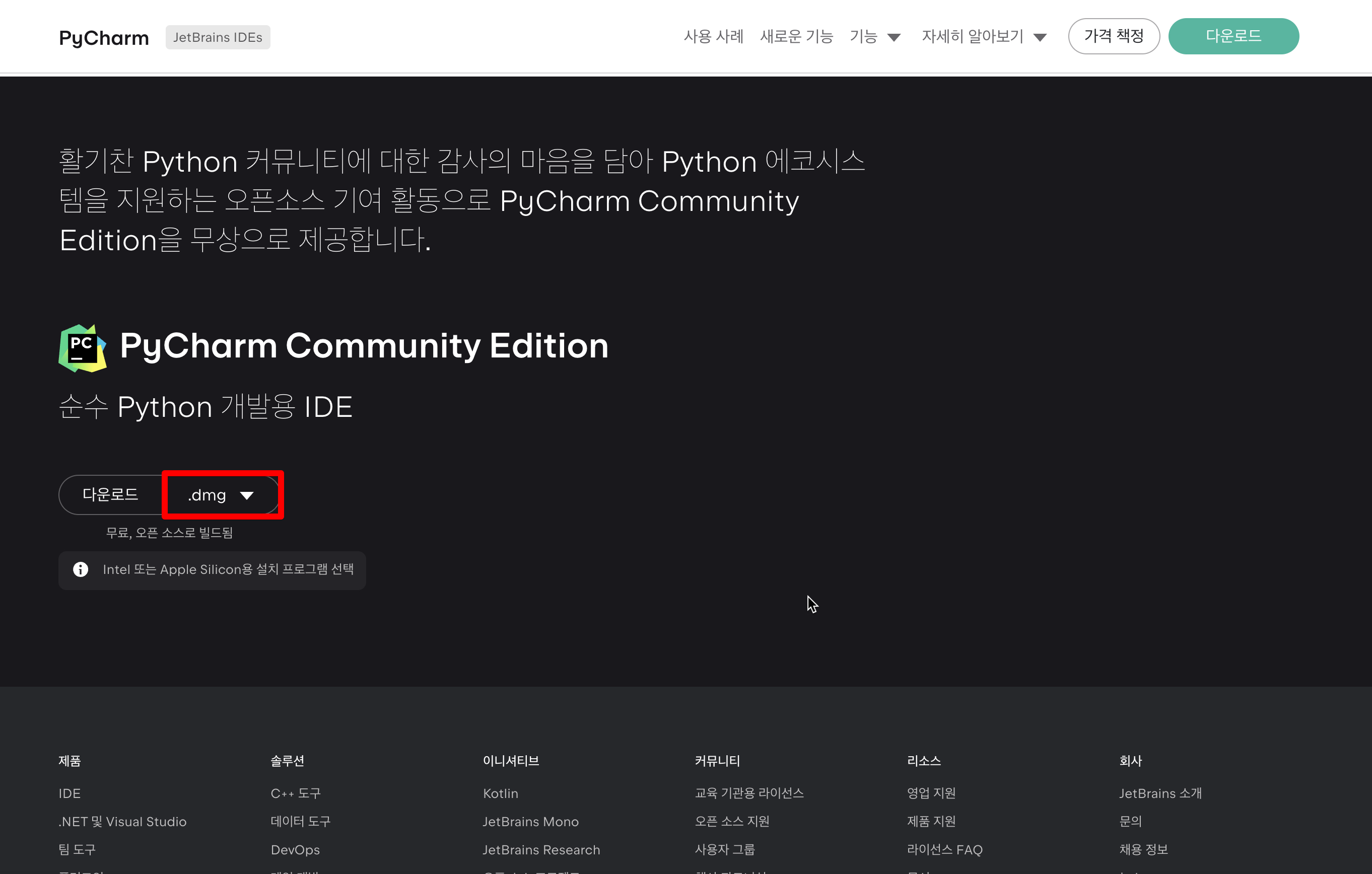Viewport: 1372px width, 874px height.
Task: Open the JetBrains 소개 footer link
Action: tap(1159, 793)
